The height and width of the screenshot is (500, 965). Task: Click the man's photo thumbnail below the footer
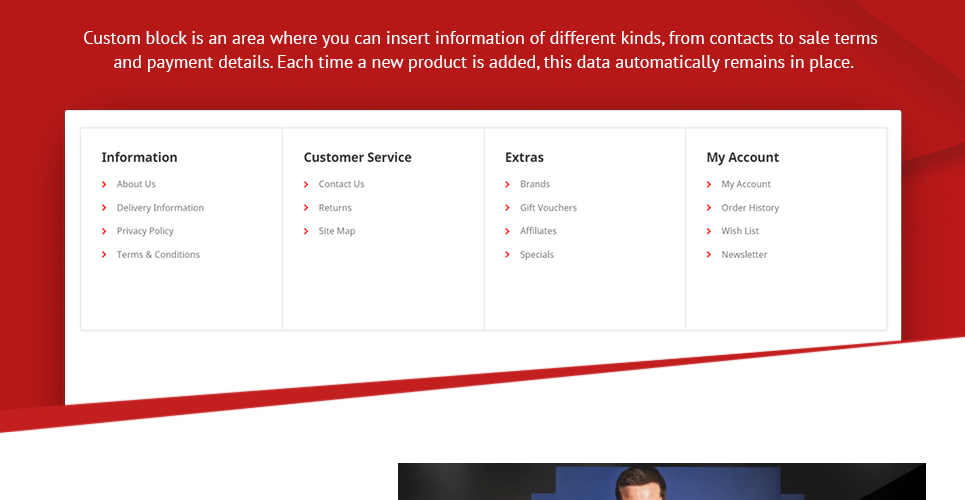pyautogui.click(x=662, y=482)
